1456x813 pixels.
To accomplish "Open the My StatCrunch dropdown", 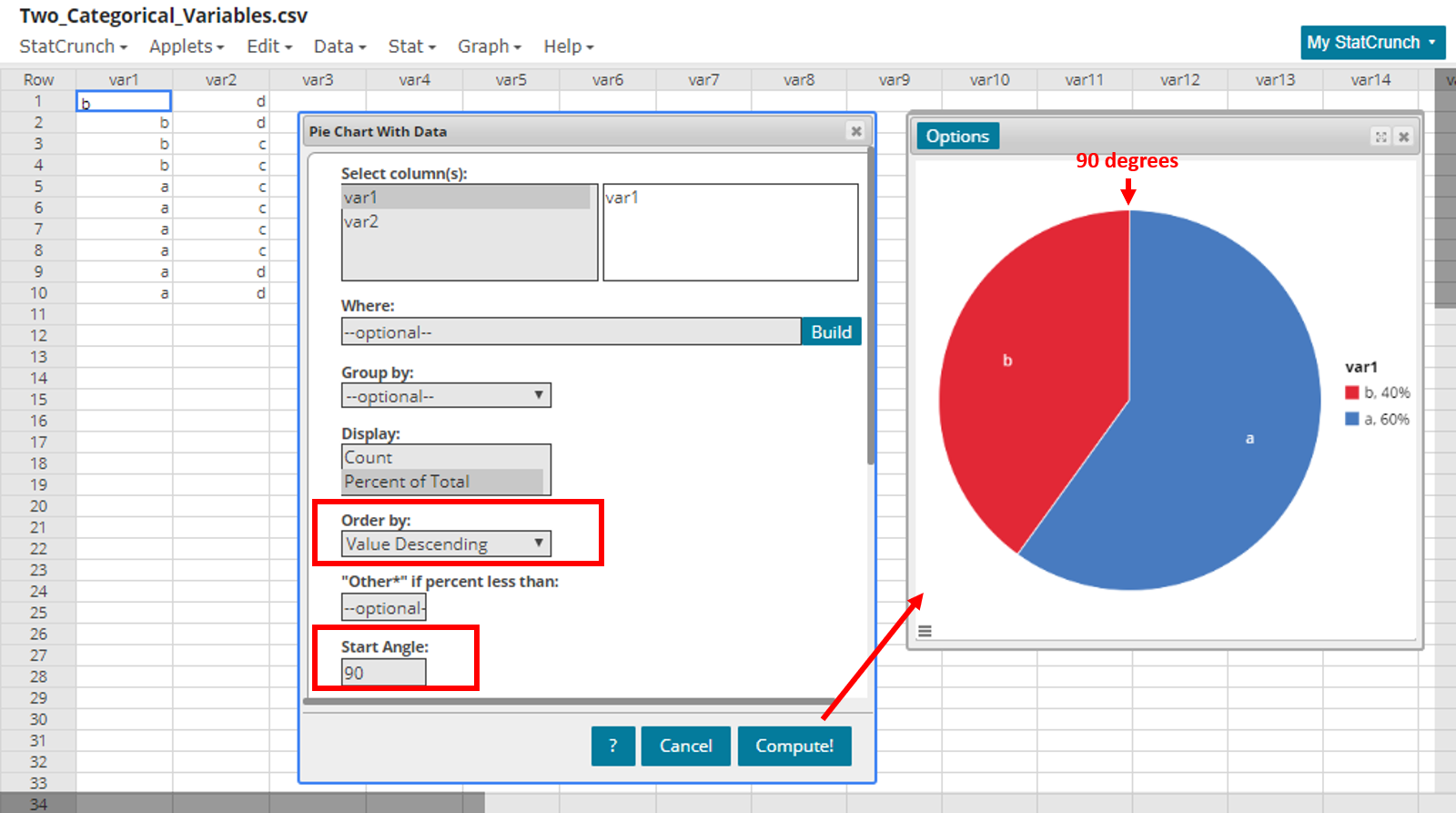I will tap(1372, 43).
